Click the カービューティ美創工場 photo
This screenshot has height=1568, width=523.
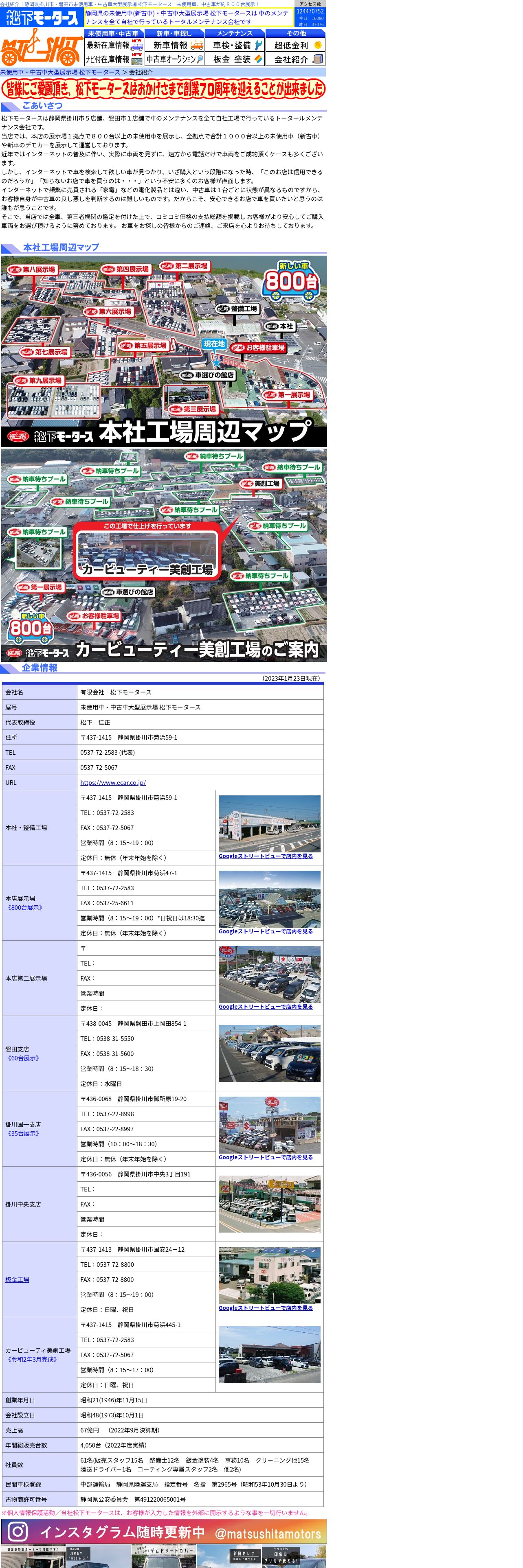tap(269, 1354)
